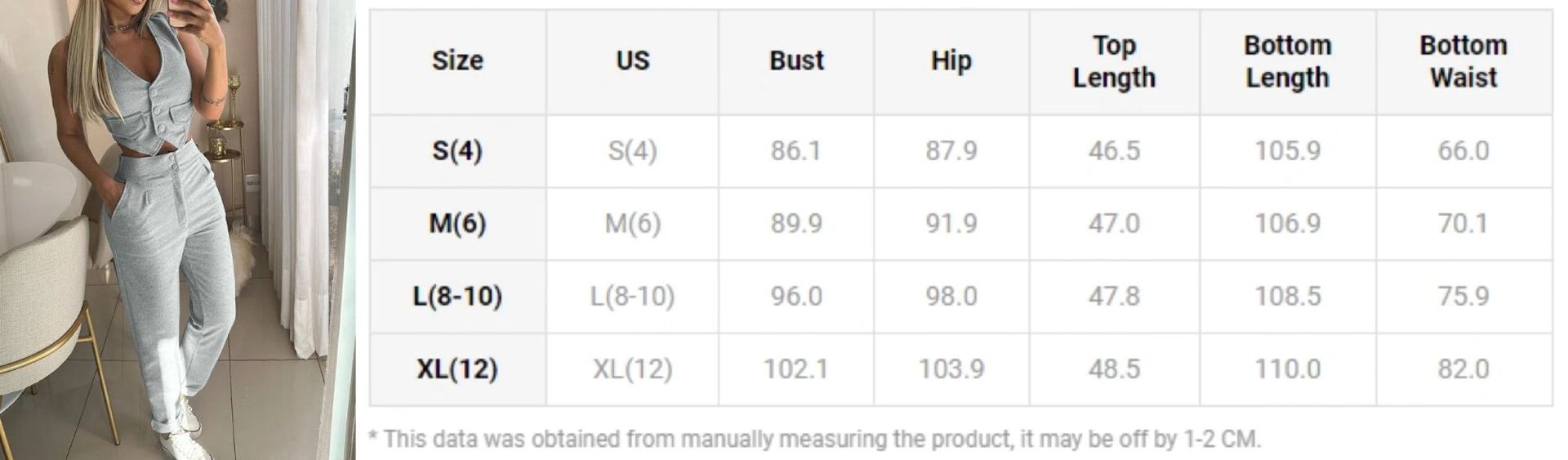The width and height of the screenshot is (1568, 460).
Task: Select the 47.8 top length cell
Action: pos(1114,297)
